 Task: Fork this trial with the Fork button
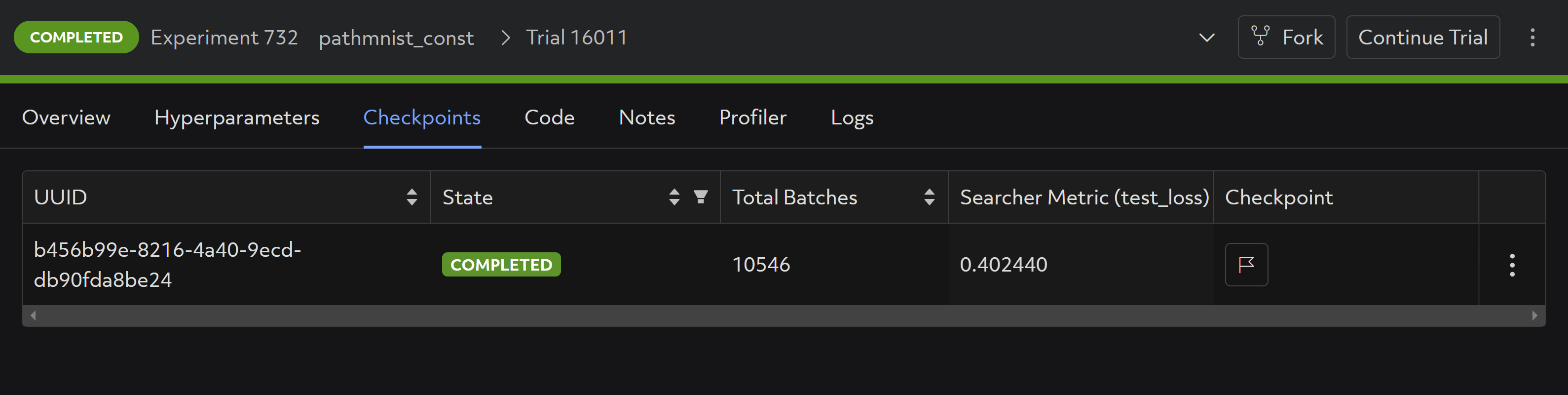[1286, 37]
